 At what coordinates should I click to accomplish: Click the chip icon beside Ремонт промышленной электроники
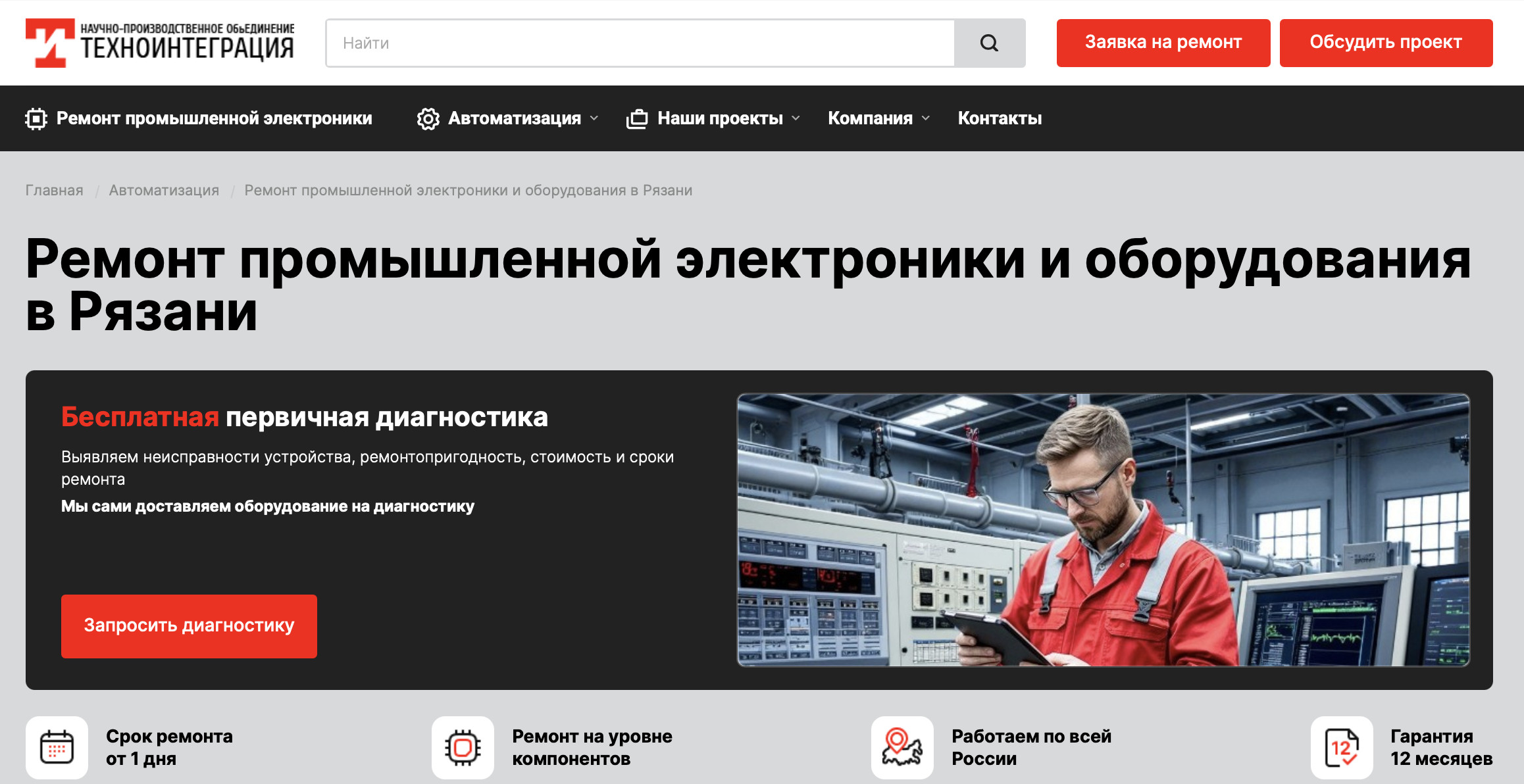pyautogui.click(x=36, y=119)
